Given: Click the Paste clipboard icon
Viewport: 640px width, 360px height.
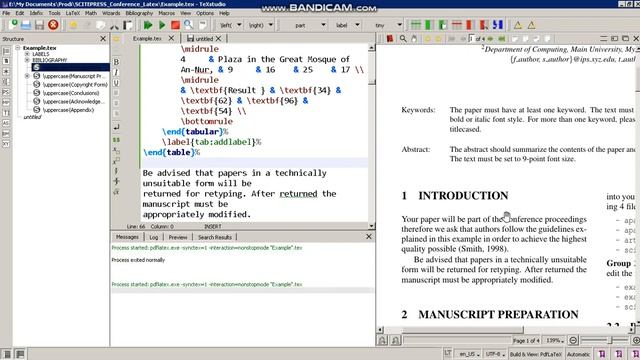Looking at the screenshot, I should point(128,25).
